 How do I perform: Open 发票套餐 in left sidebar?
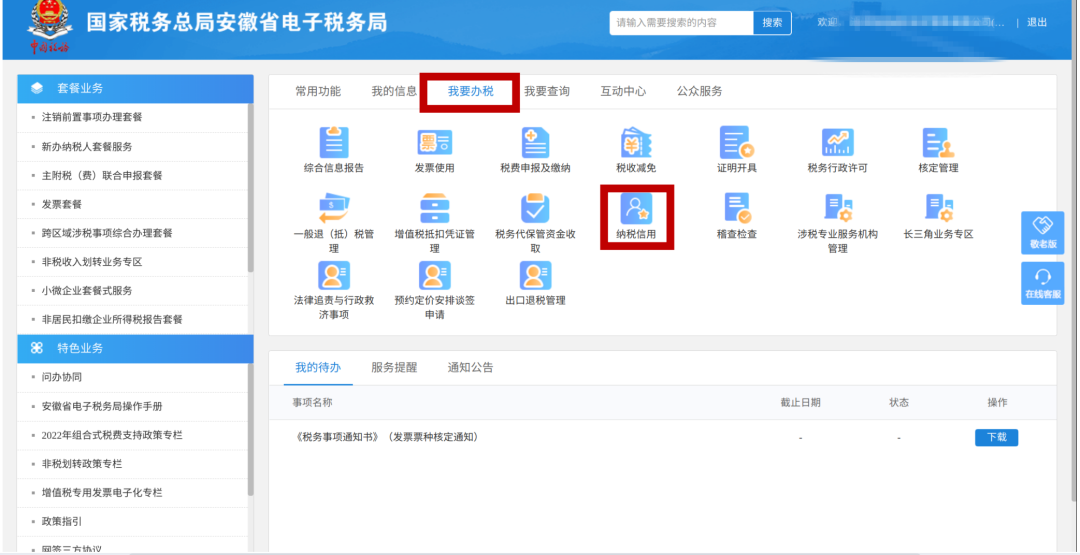63,204
